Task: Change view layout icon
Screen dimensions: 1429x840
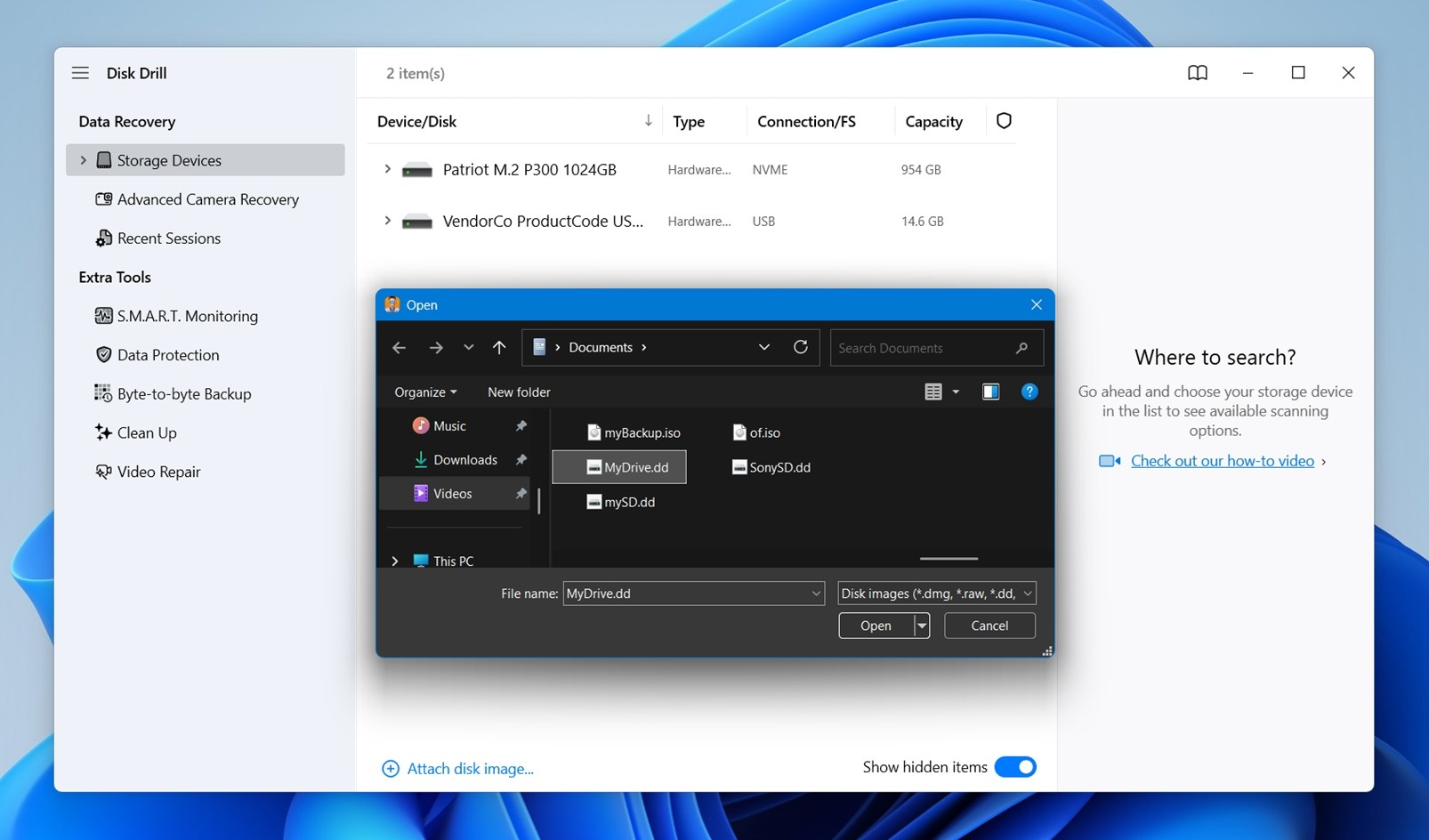Action: click(932, 392)
